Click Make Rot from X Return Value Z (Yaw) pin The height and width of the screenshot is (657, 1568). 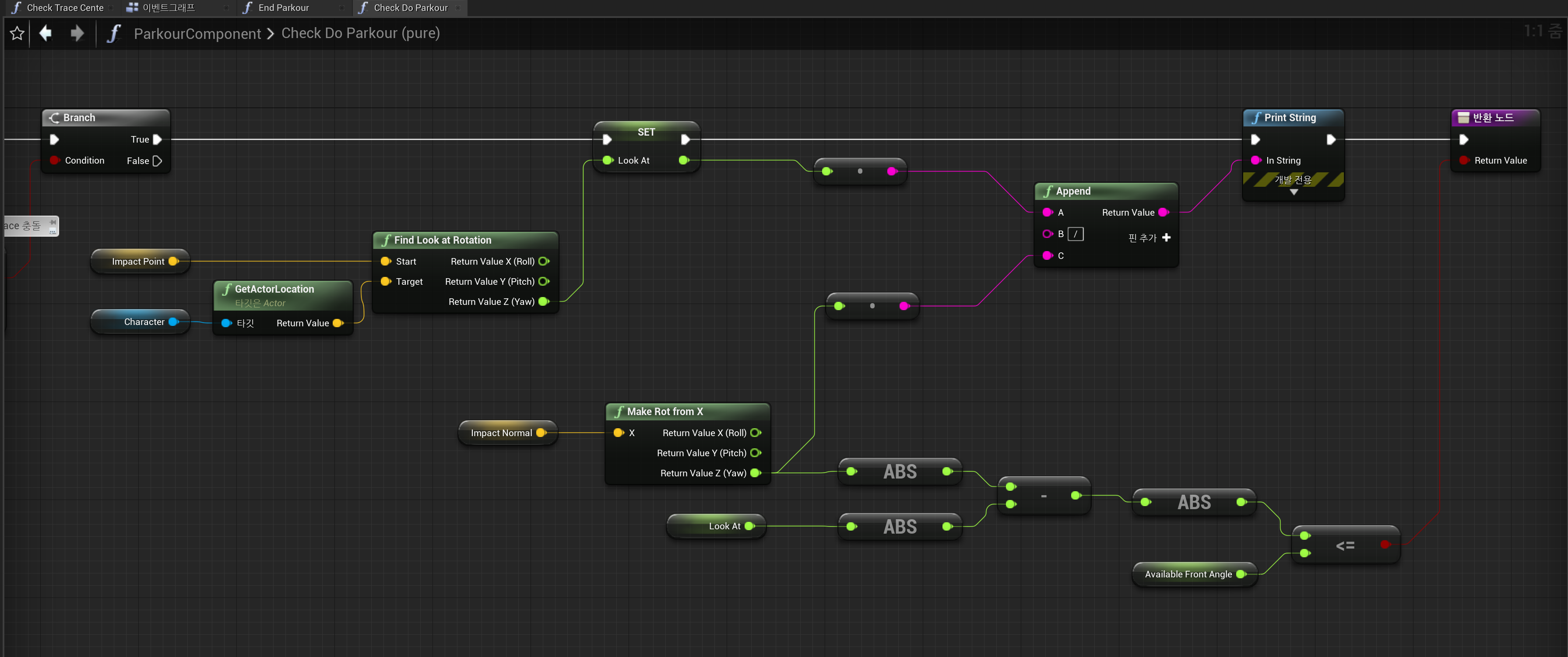(756, 473)
